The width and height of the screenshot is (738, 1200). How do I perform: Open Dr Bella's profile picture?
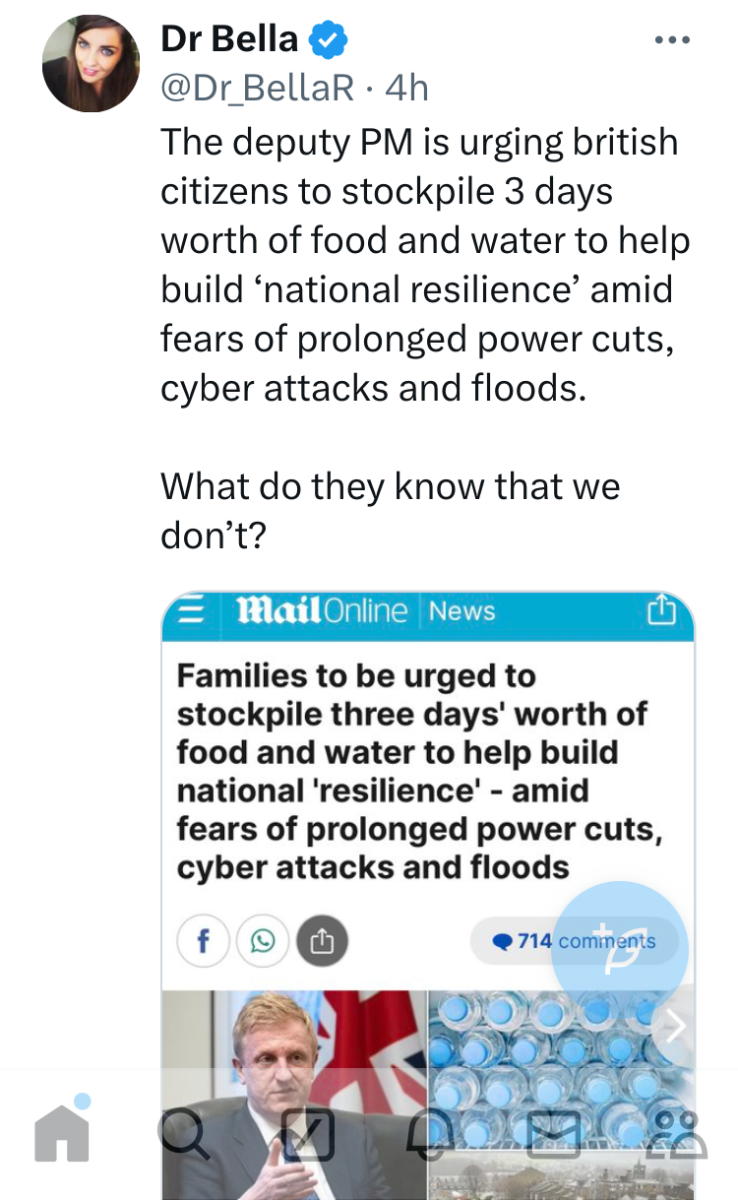(x=91, y=64)
